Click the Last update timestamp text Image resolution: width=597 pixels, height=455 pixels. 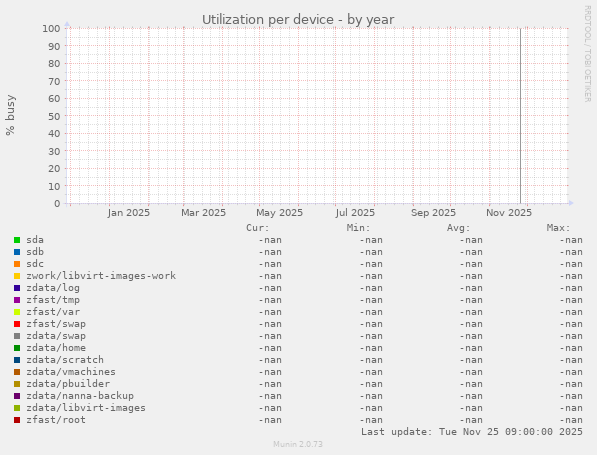click(x=472, y=432)
